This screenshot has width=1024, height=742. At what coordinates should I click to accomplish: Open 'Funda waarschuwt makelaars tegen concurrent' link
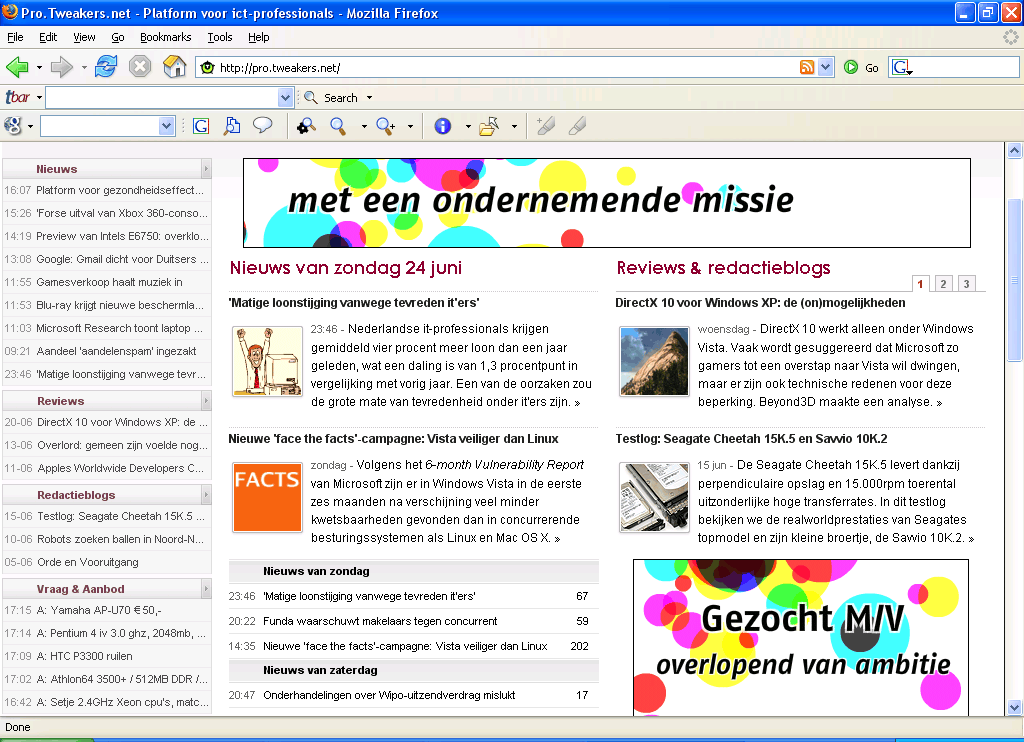click(x=380, y=621)
